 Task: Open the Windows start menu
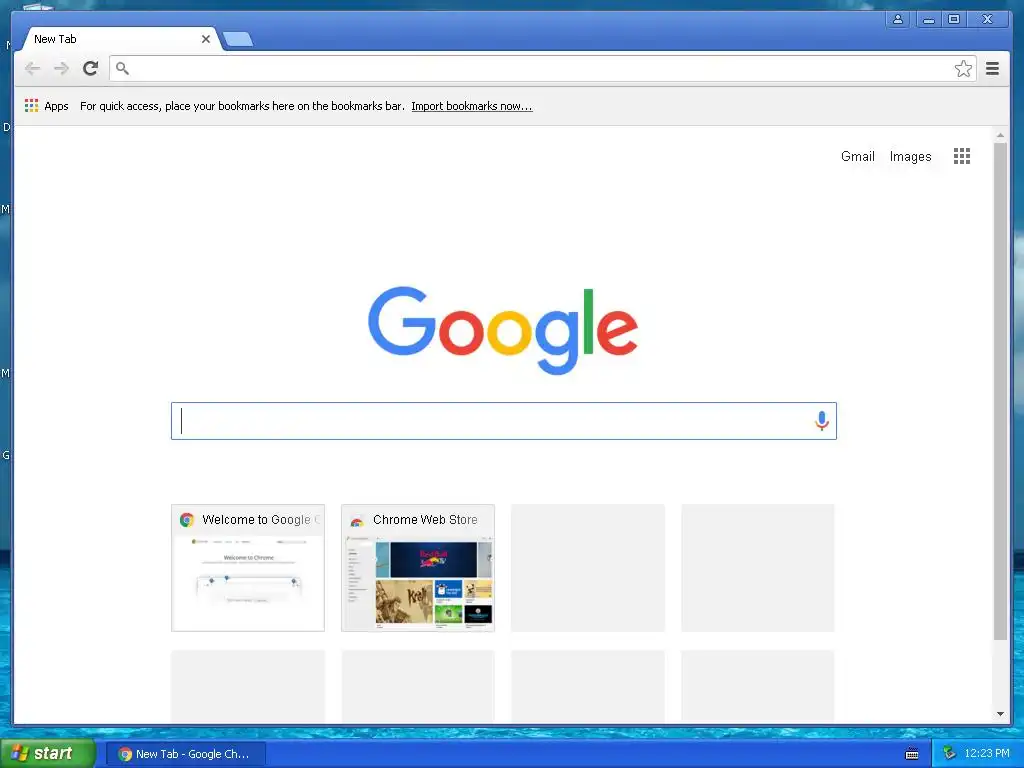(x=48, y=753)
